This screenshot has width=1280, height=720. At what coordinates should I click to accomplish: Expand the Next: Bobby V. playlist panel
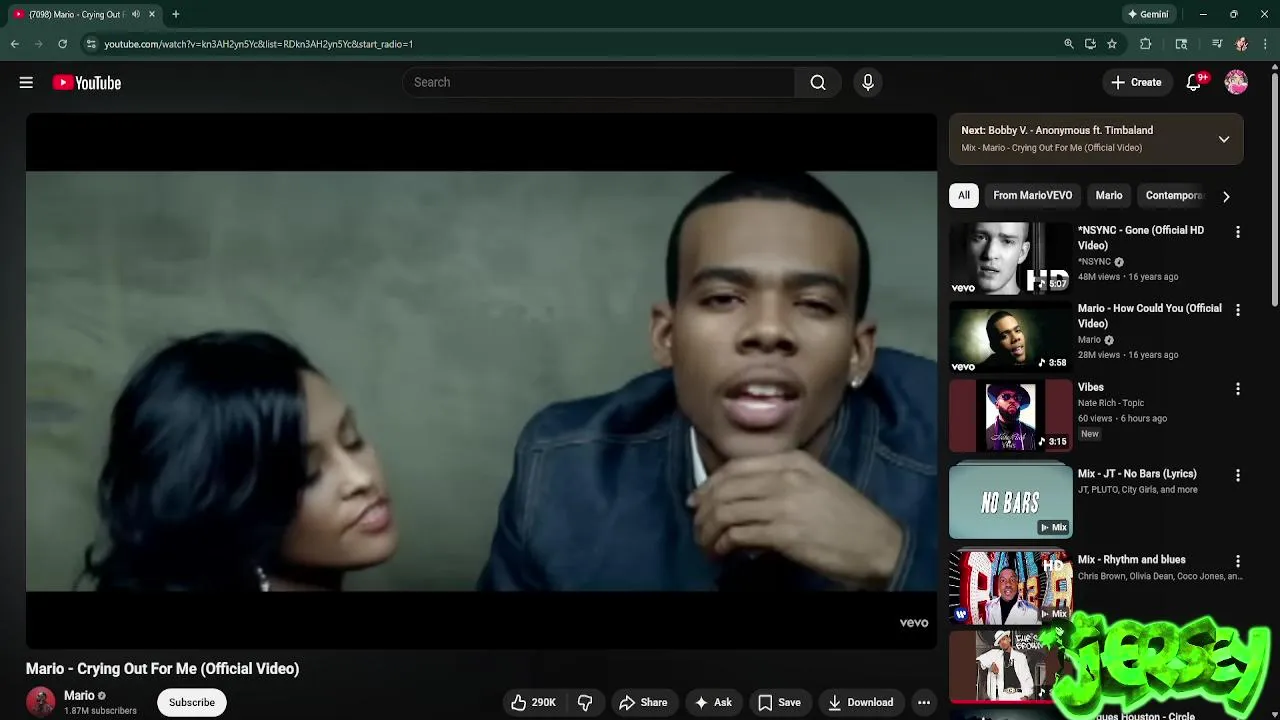pyautogui.click(x=1224, y=139)
